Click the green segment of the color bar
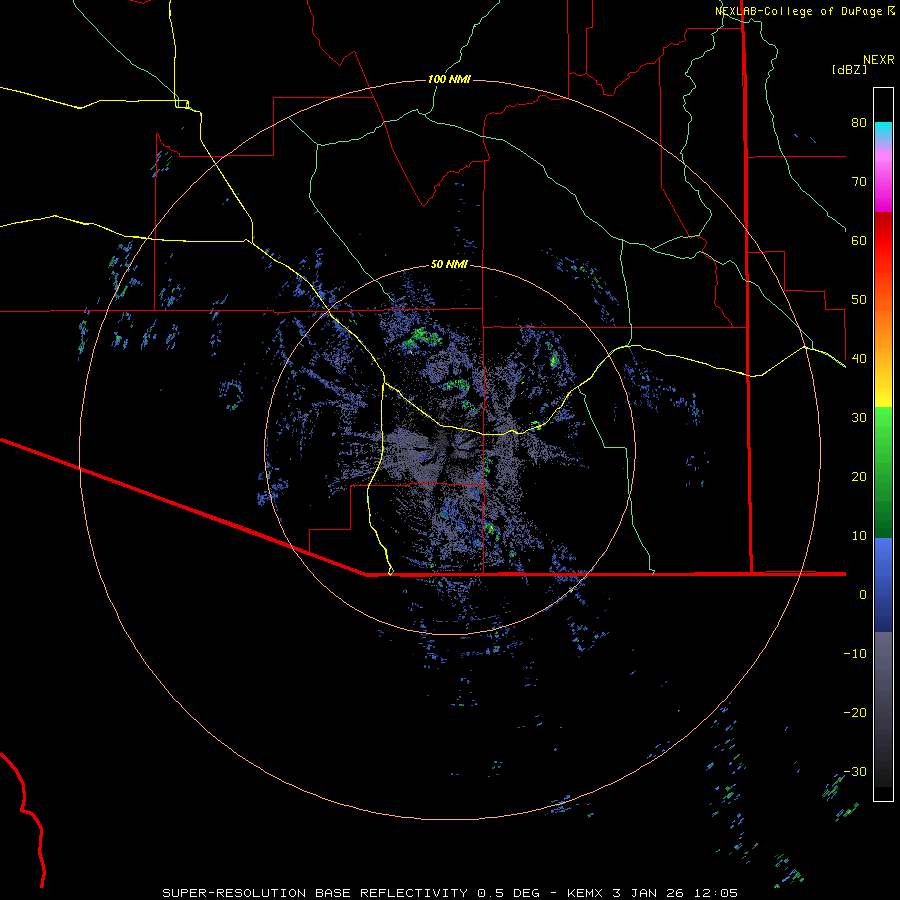The height and width of the screenshot is (900, 900). (x=883, y=472)
